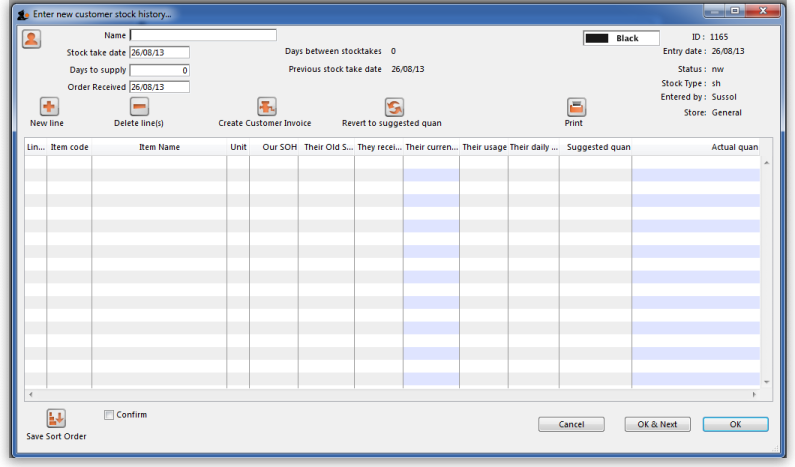Click the Days between stocktakes value 0
This screenshot has width=795, height=467.
tap(393, 51)
